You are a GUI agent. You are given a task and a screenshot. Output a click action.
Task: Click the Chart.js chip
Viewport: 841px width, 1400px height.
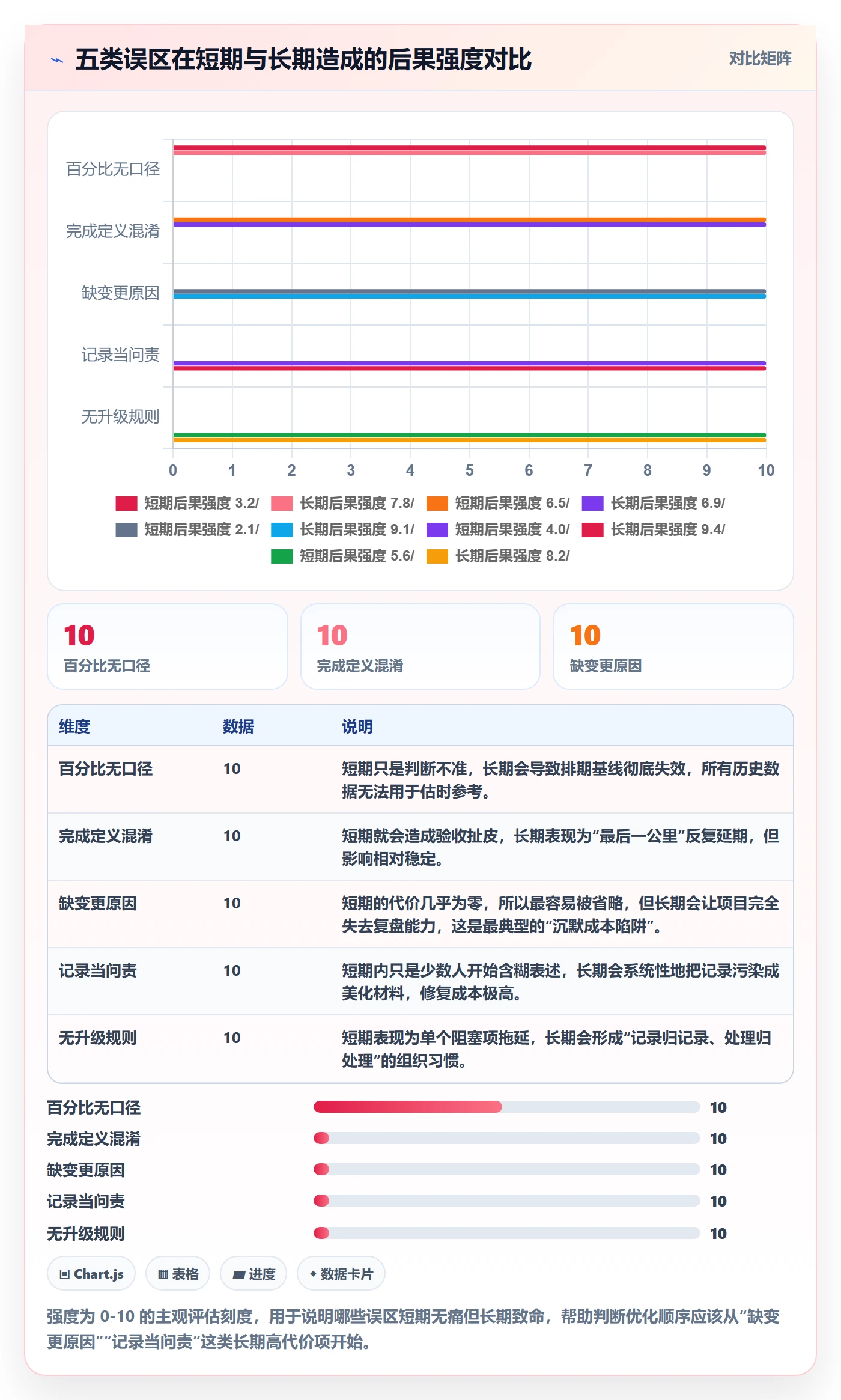91,1273
